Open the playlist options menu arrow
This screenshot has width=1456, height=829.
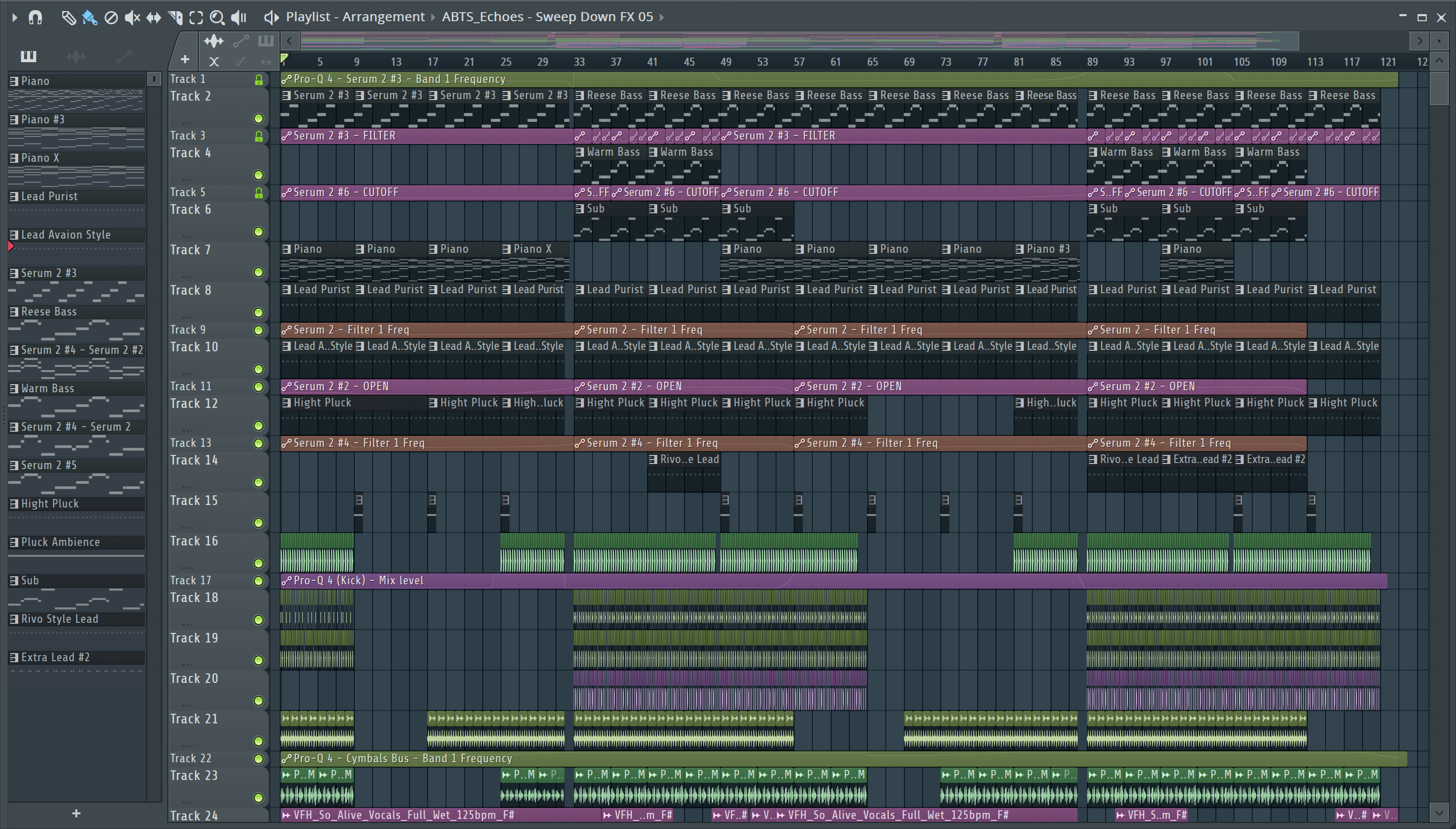pos(14,17)
